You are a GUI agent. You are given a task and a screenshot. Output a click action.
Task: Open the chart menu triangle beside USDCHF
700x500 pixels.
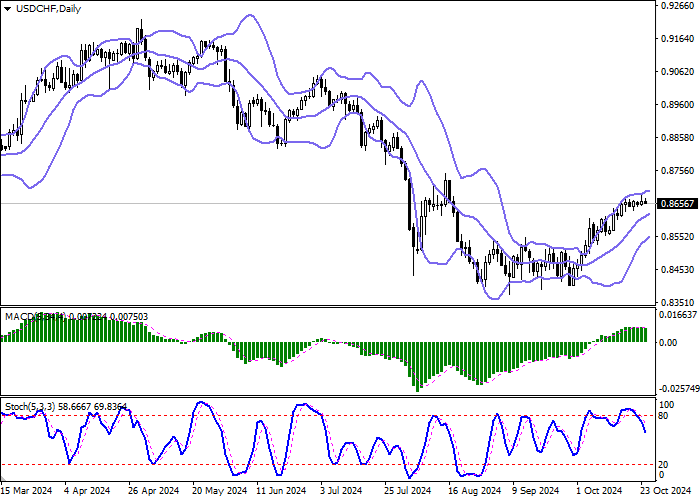pyautogui.click(x=7, y=9)
